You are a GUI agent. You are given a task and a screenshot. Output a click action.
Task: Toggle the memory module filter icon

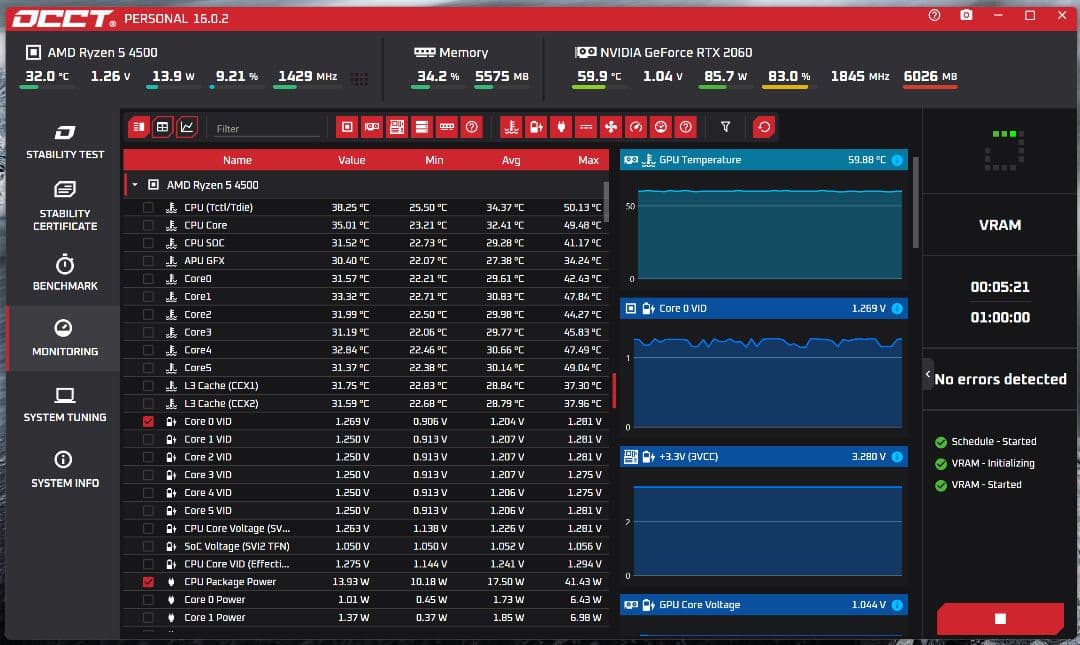tap(446, 127)
